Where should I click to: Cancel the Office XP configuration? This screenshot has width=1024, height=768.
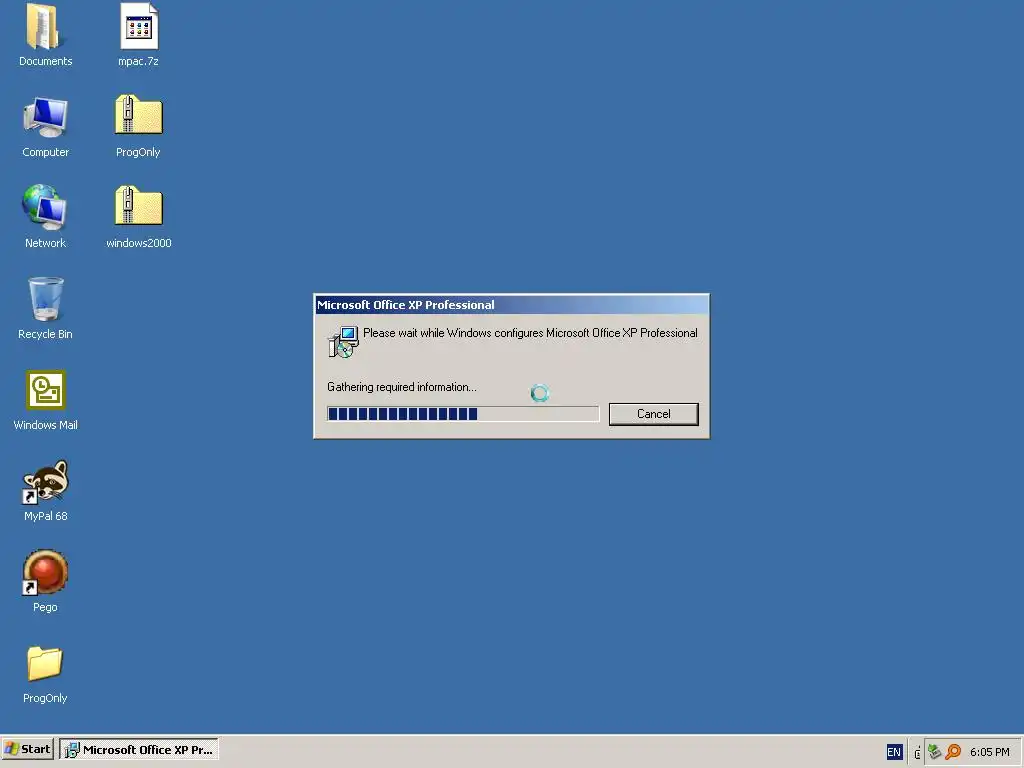tap(654, 414)
